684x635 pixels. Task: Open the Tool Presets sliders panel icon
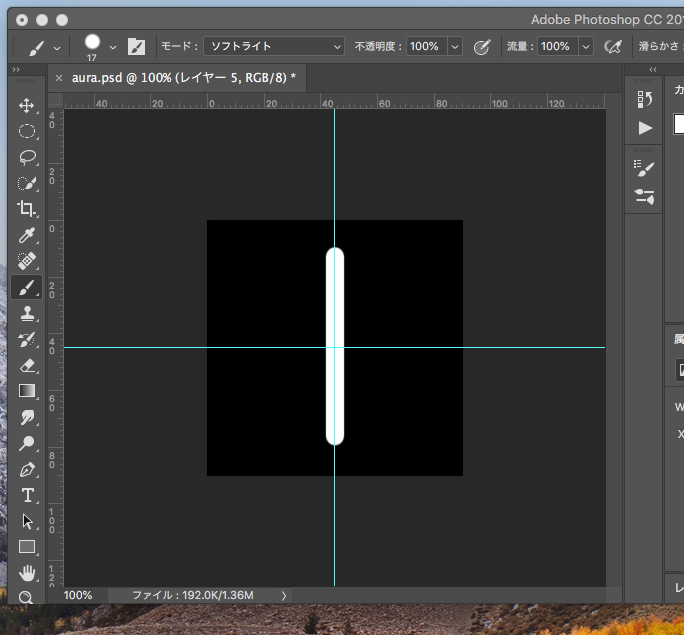[x=644, y=196]
